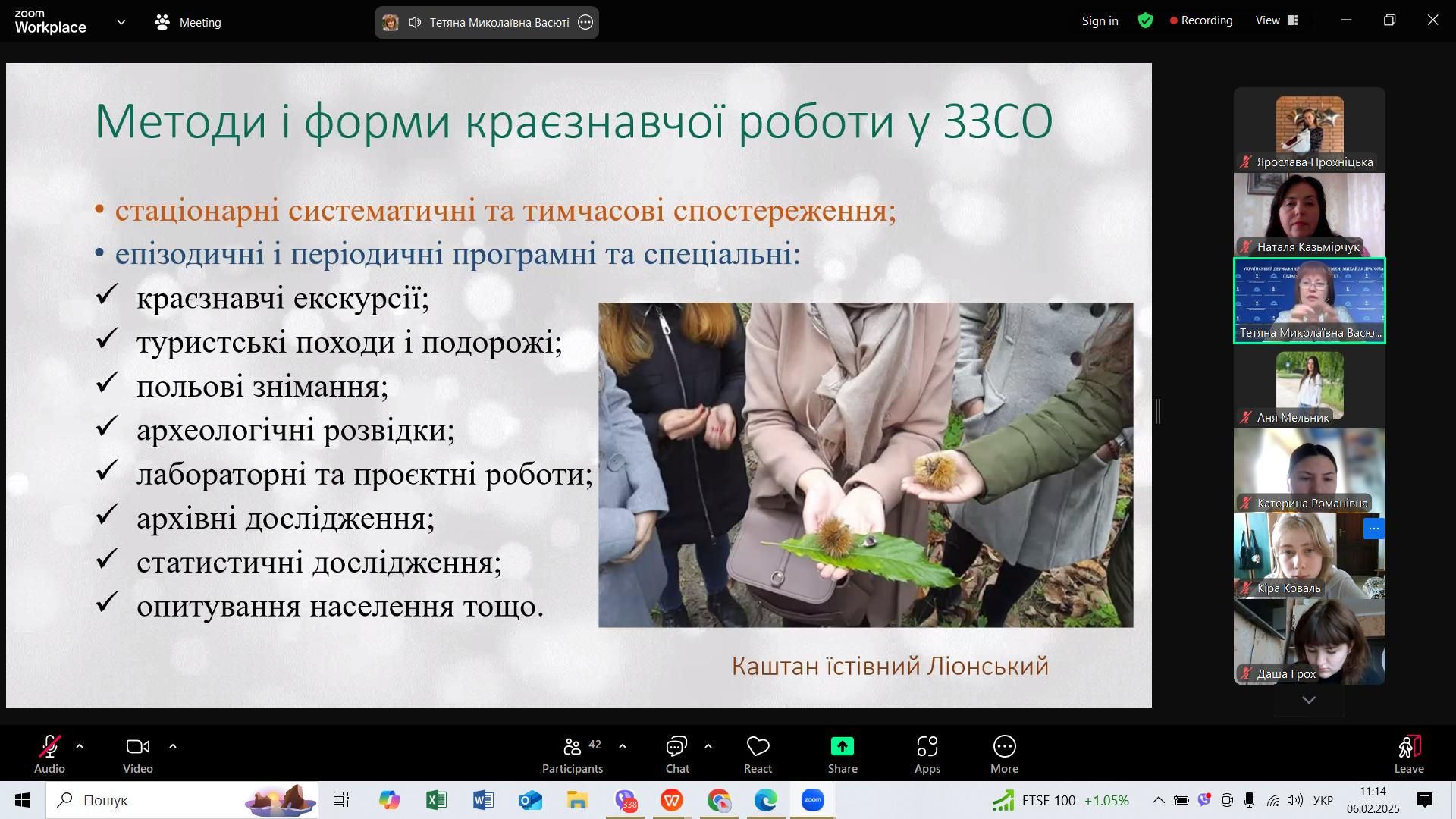Image resolution: width=1456 pixels, height=819 pixels.
Task: Open the volume speaker tray icon
Action: (x=1296, y=800)
